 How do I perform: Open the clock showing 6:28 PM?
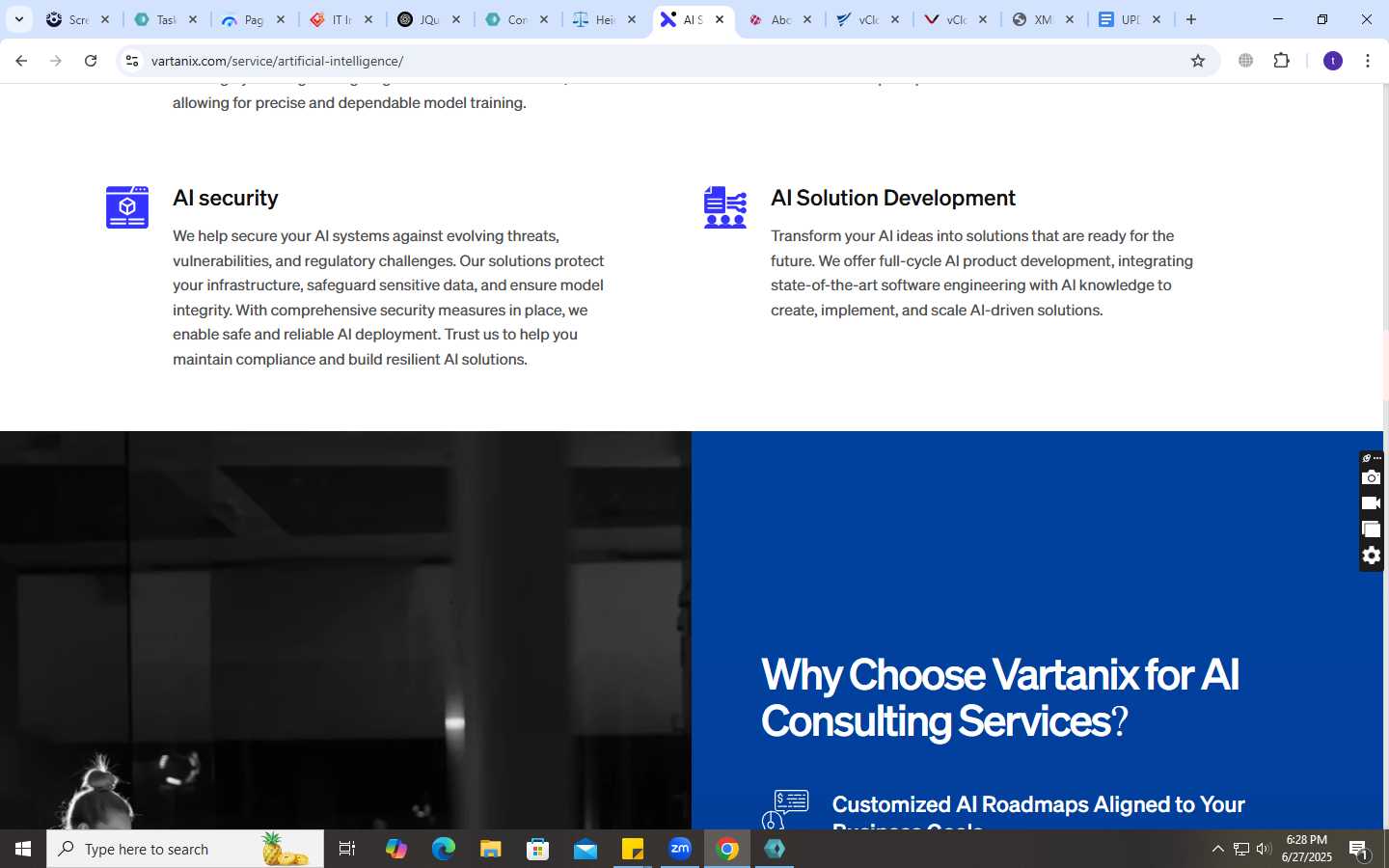[1306, 849]
